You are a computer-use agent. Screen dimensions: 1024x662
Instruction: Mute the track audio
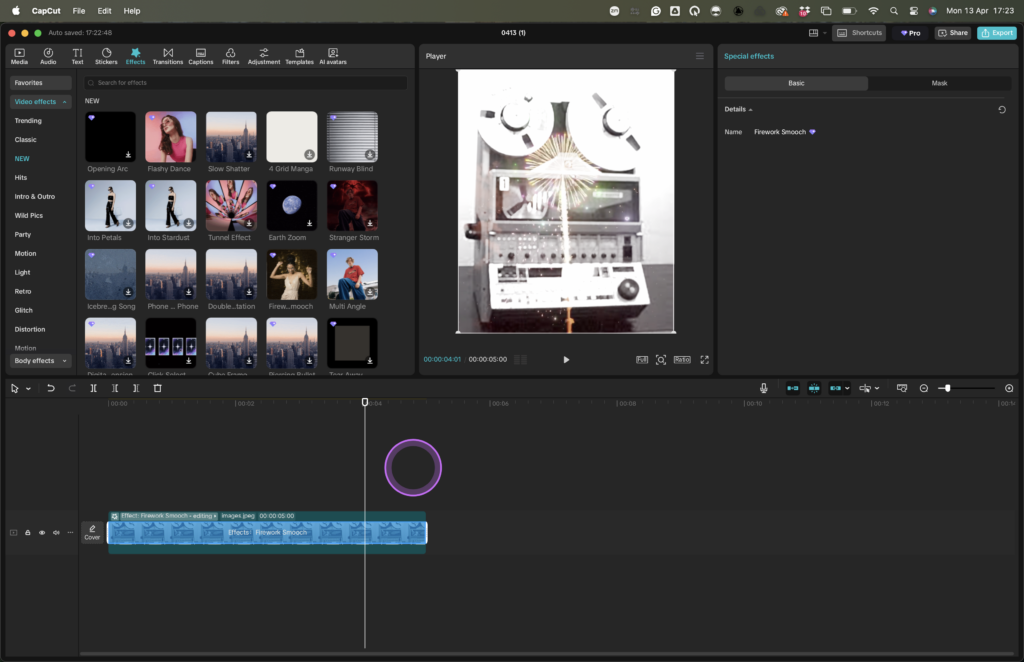coord(55,533)
